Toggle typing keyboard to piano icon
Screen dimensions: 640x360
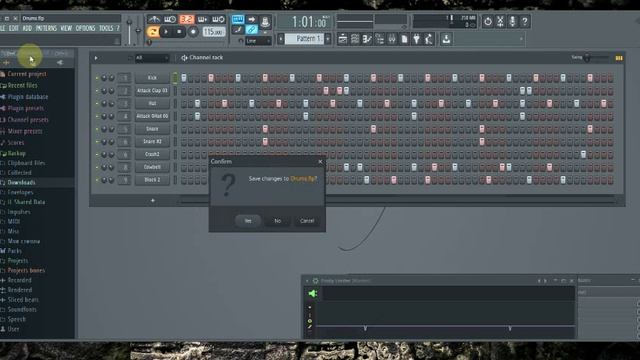(x=238, y=19)
